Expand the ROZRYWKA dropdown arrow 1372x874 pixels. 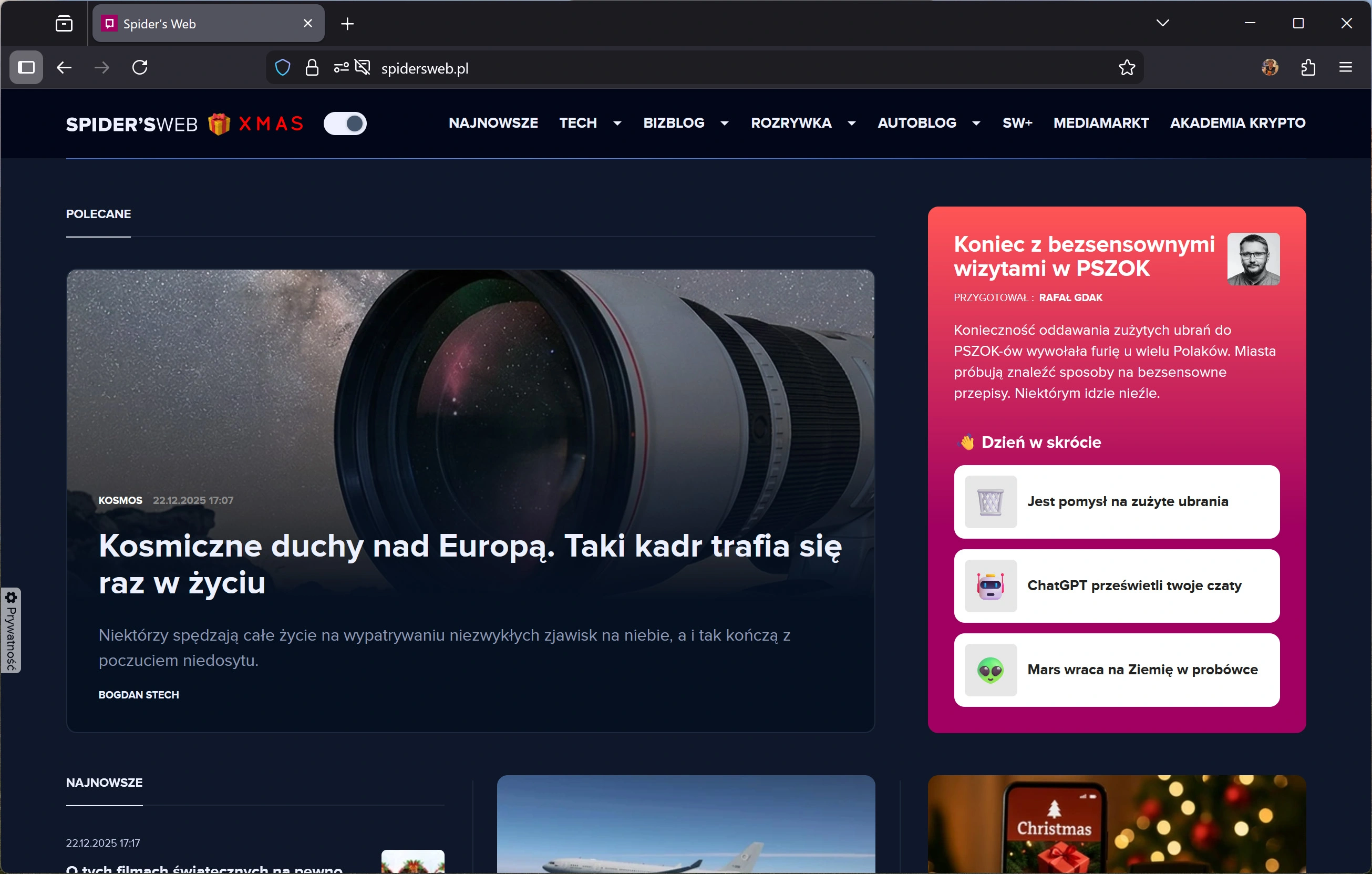coord(852,123)
